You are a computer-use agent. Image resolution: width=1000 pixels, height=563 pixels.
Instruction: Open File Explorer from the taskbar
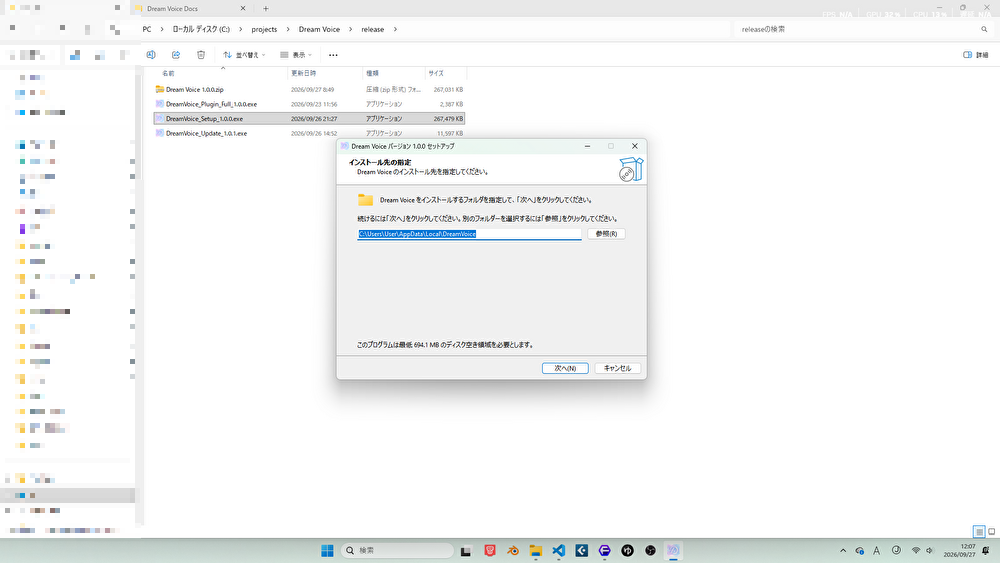pyautogui.click(x=536, y=551)
